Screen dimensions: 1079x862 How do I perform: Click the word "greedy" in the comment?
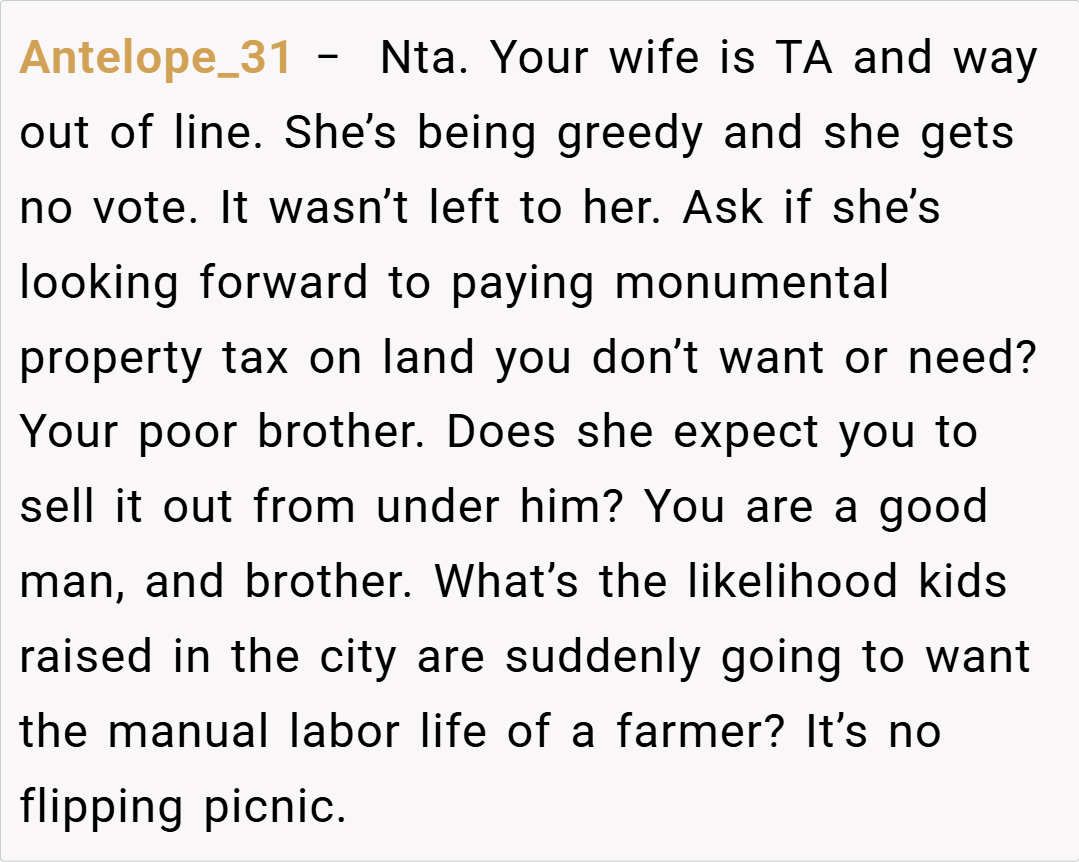point(630,134)
